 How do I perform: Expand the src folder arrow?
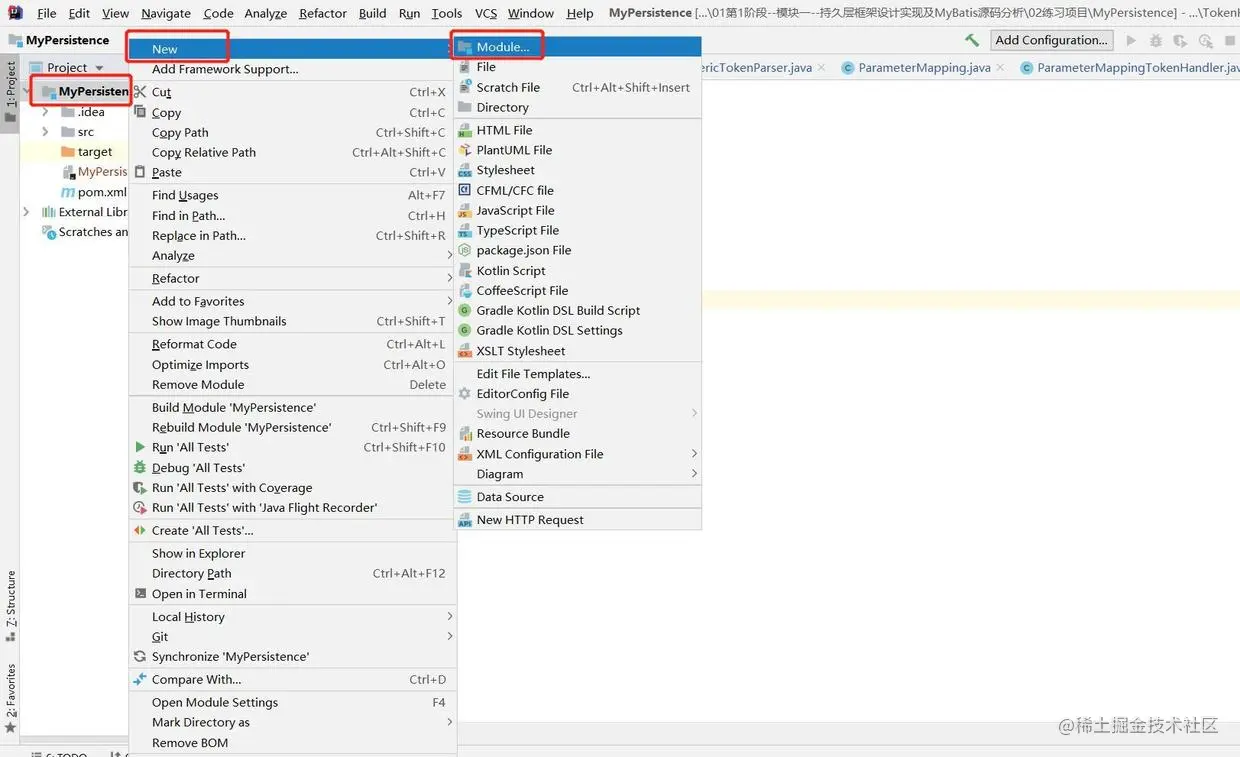pos(45,132)
